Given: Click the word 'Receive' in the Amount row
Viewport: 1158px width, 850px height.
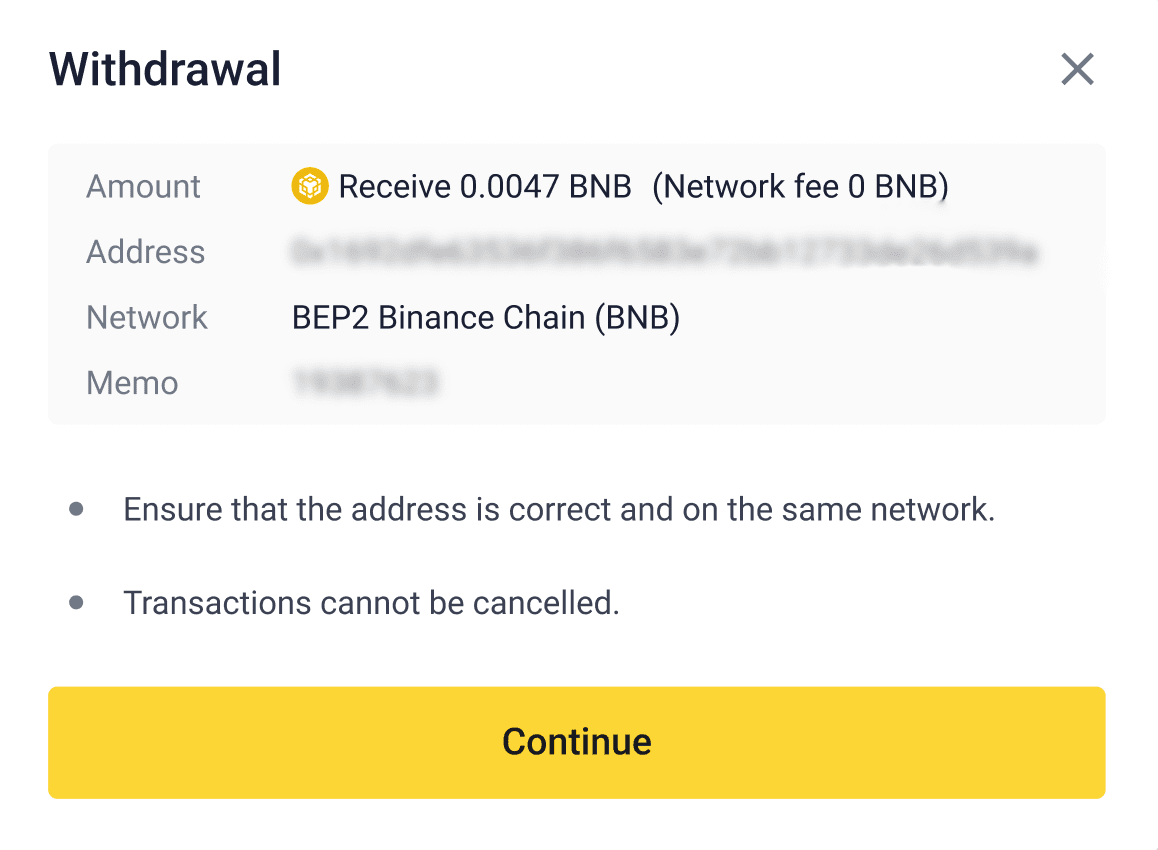Looking at the screenshot, I should tap(395, 186).
